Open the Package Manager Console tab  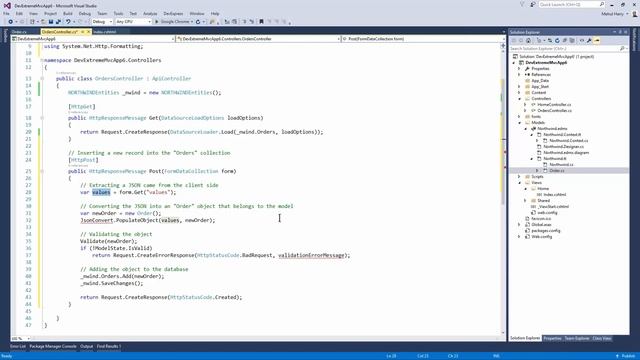click(x=53, y=347)
